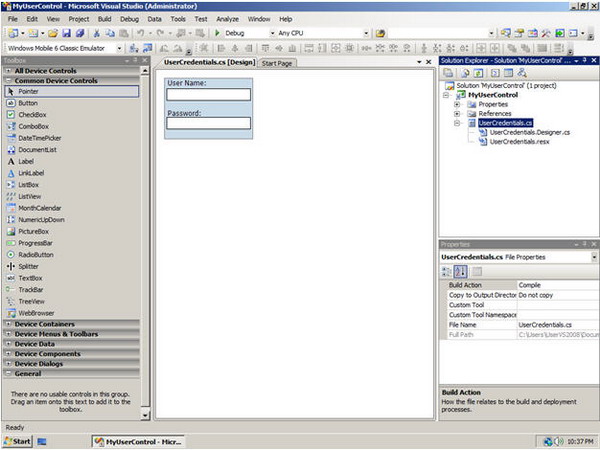Click the Connect to Device toolbar icon
Image resolution: width=600 pixels, height=450 pixels.
[x=134, y=48]
